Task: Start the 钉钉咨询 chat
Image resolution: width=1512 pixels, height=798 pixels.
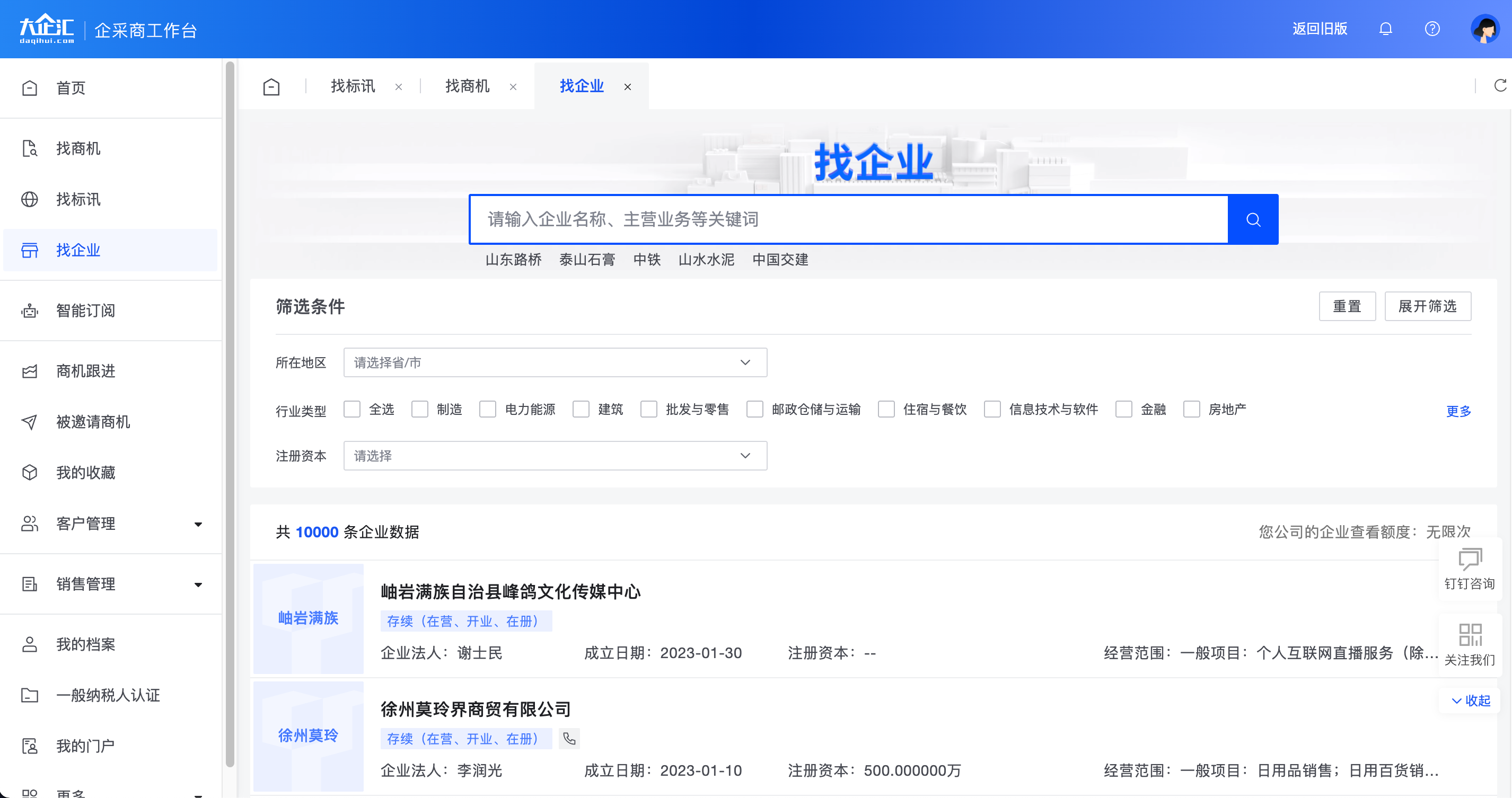Action: tap(1470, 568)
